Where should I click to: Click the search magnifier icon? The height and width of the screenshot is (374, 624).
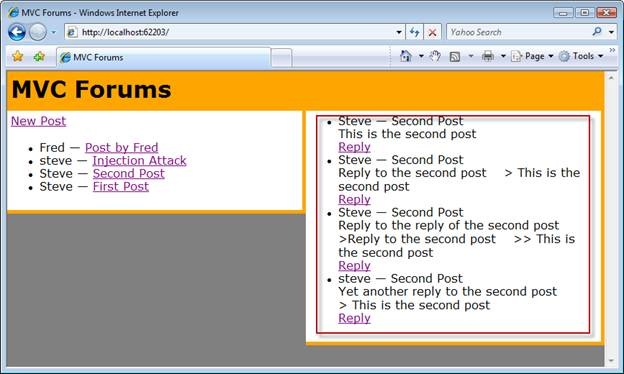(x=597, y=31)
